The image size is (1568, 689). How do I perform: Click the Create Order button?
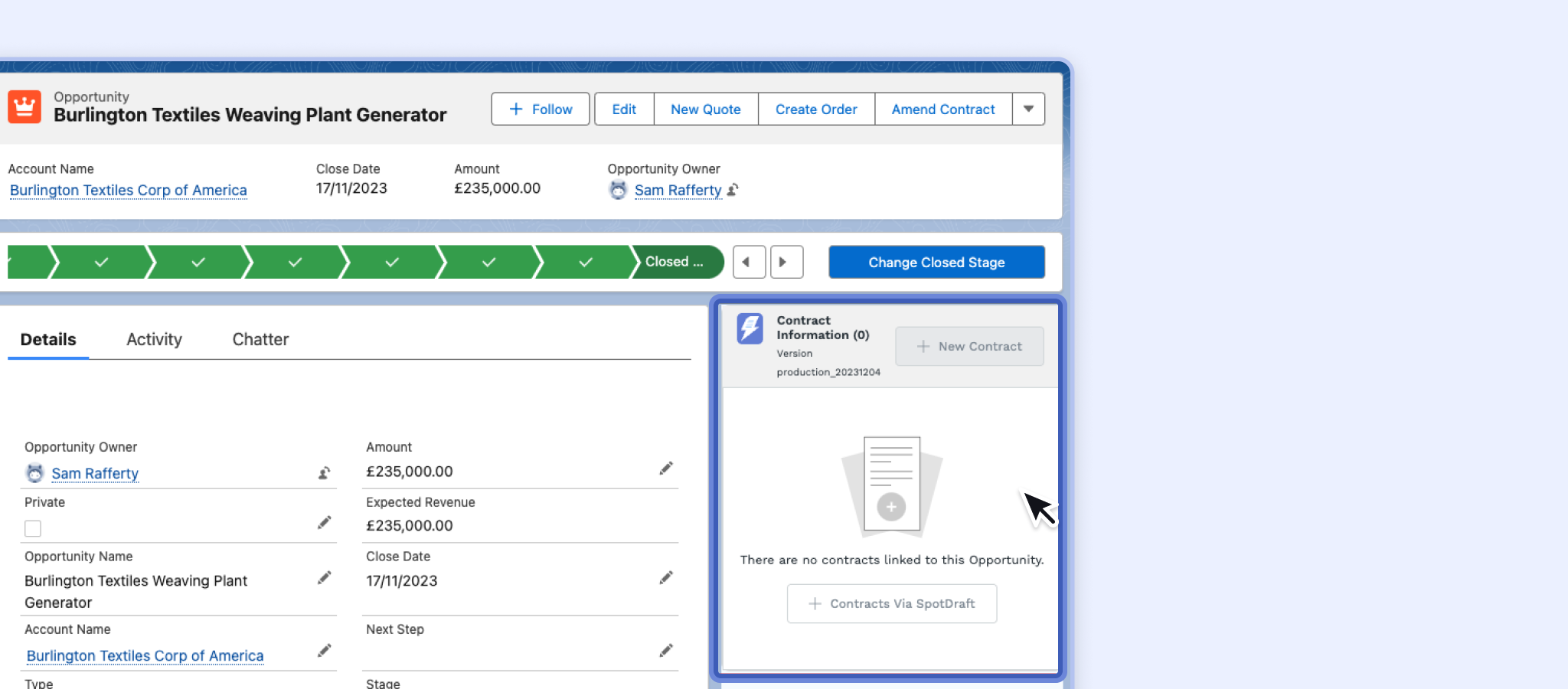[816, 109]
